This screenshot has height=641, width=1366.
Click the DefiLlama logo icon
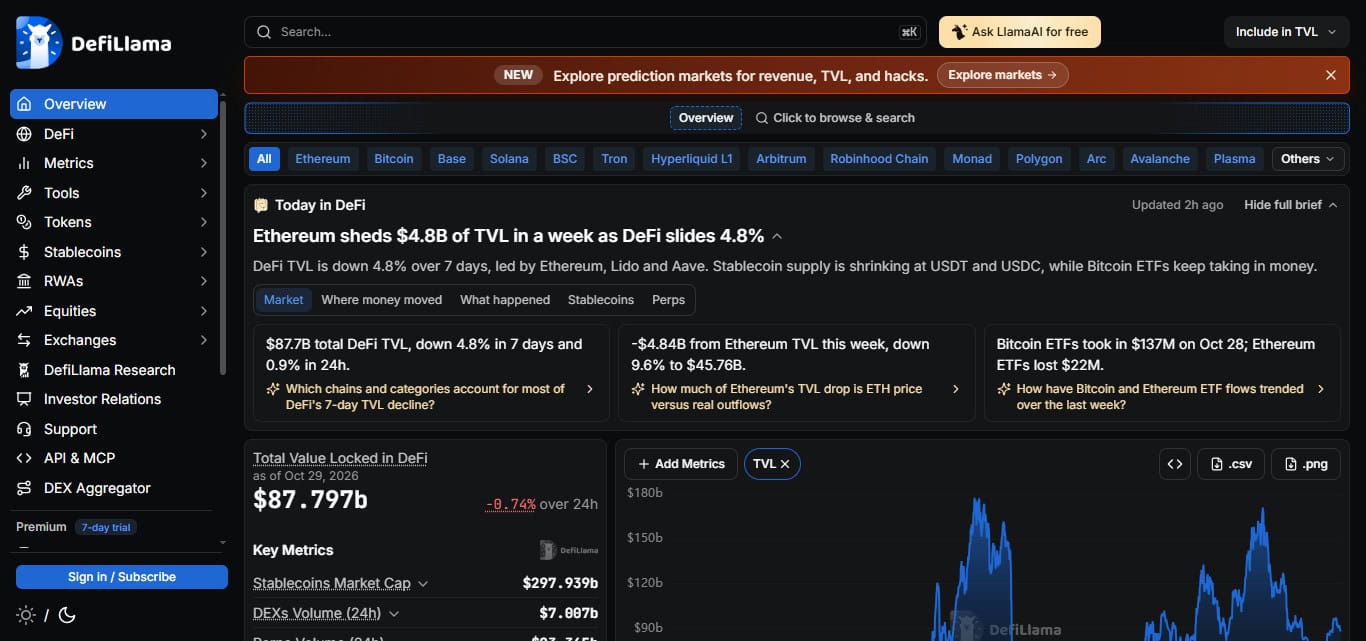pos(39,43)
